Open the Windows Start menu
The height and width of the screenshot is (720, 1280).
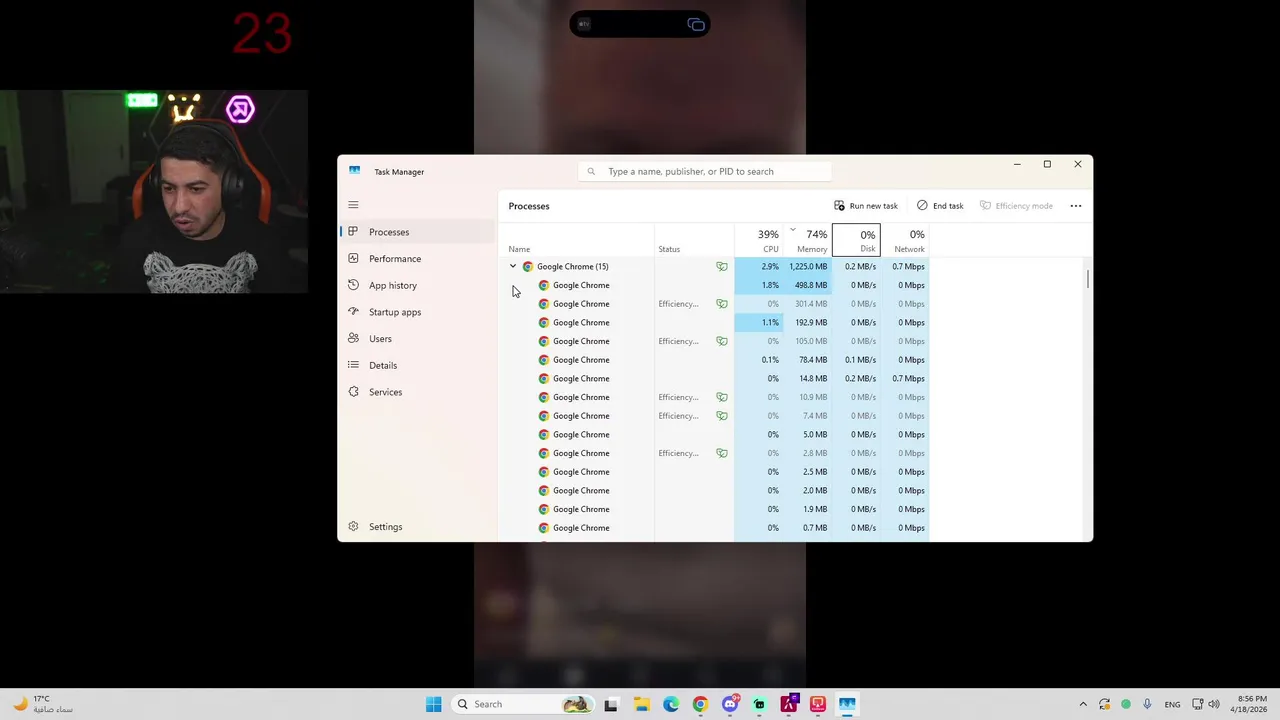click(433, 704)
